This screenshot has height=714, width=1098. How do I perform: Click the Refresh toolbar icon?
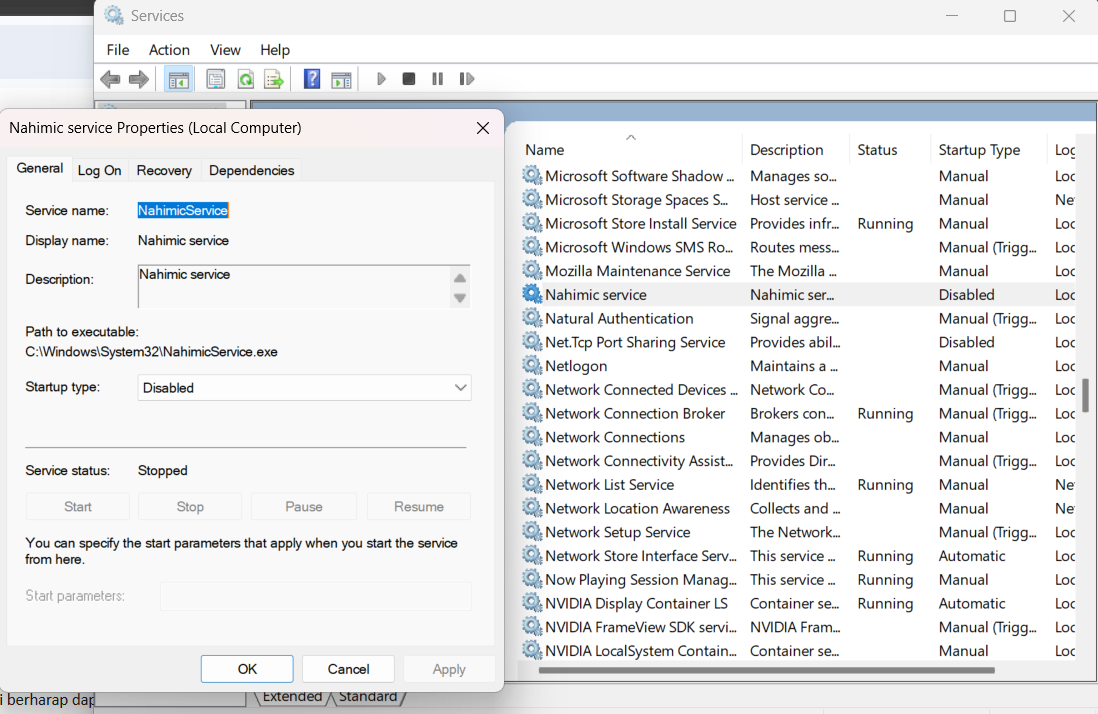(245, 79)
